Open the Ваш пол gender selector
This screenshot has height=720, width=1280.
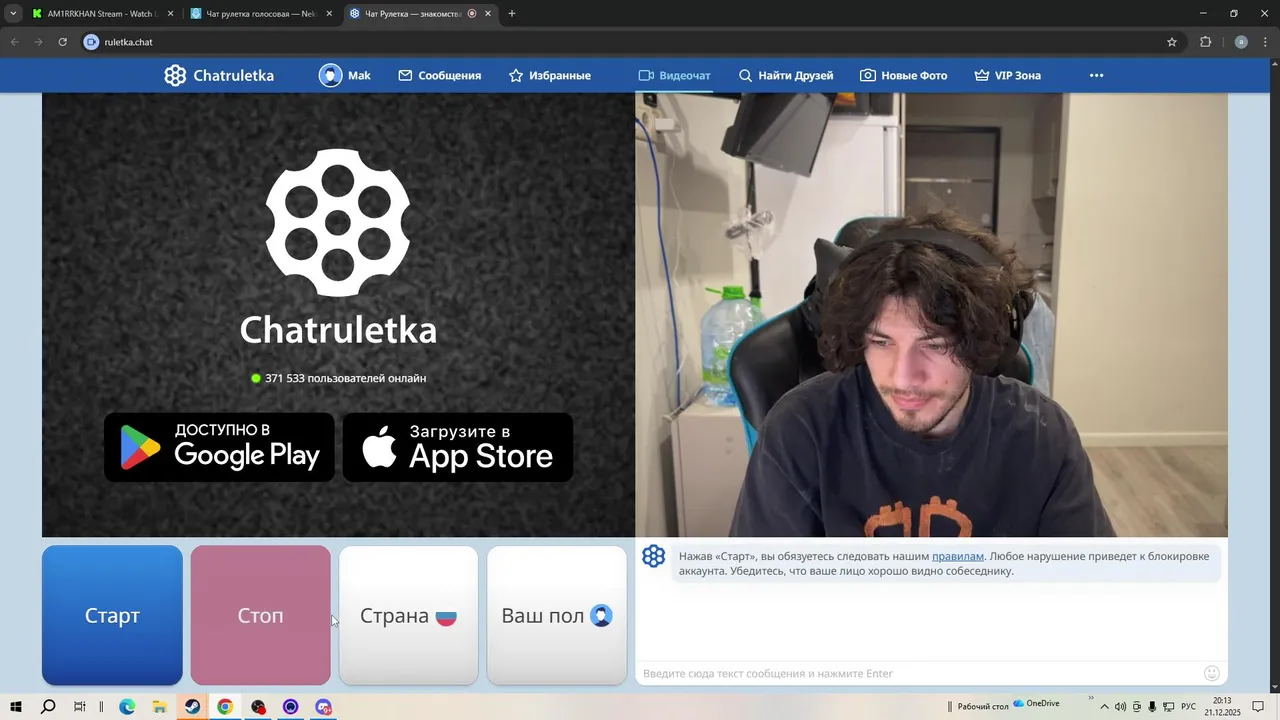[557, 615]
